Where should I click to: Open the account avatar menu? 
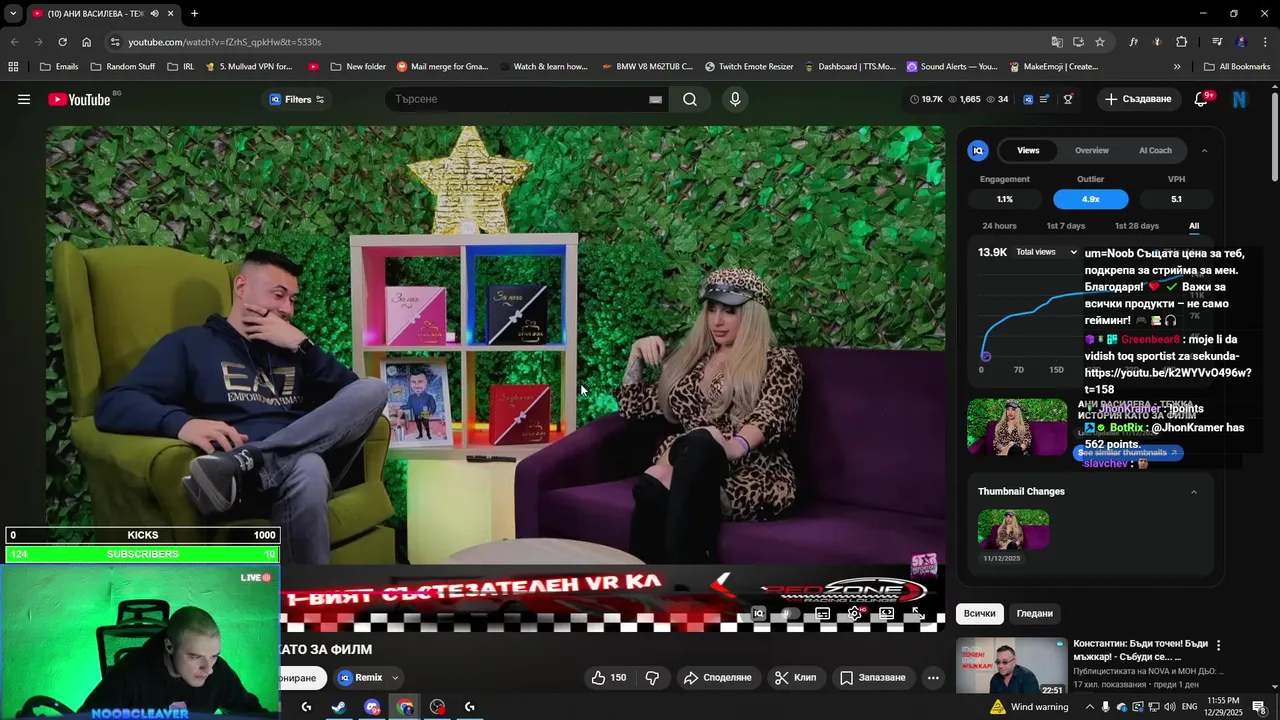(x=1240, y=99)
